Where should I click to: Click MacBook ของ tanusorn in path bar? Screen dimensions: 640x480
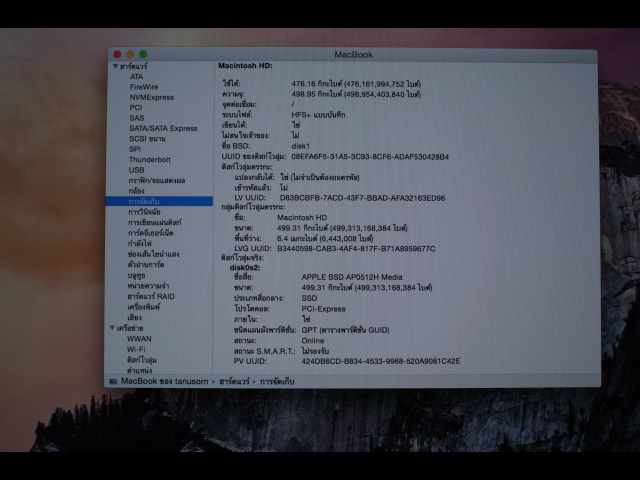pyautogui.click(x=164, y=381)
